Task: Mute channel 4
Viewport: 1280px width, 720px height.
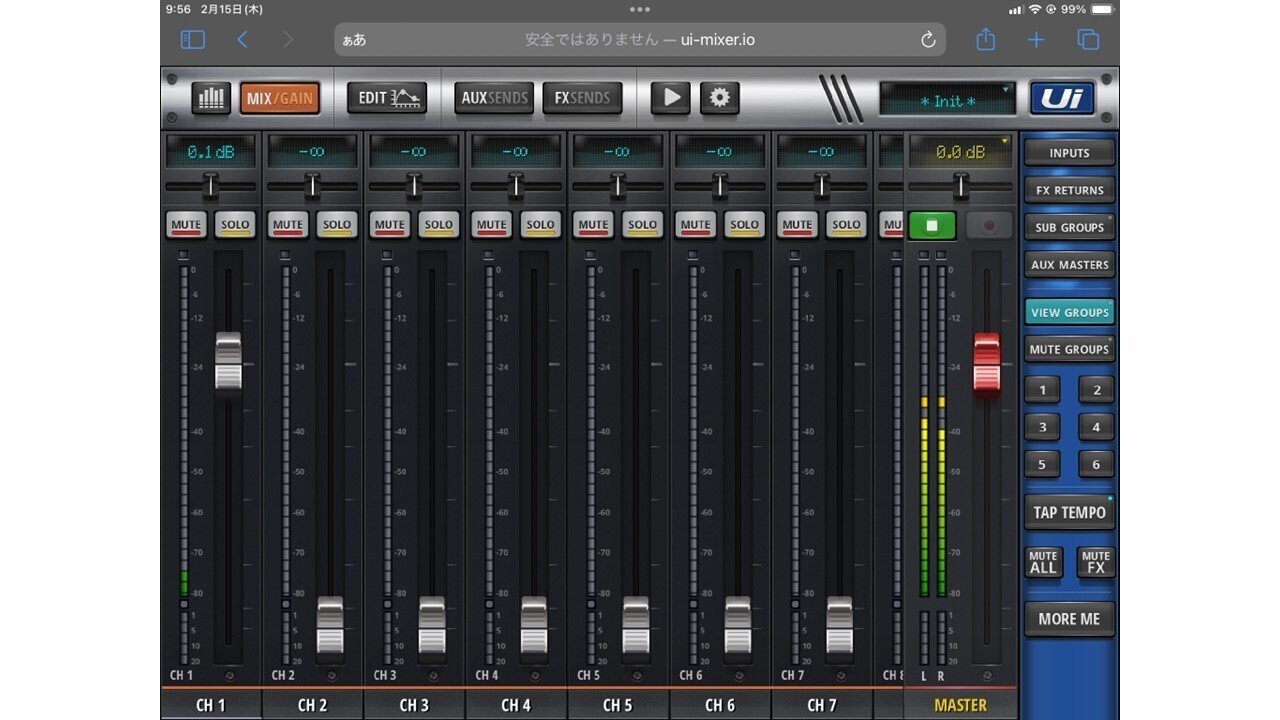Action: click(491, 225)
